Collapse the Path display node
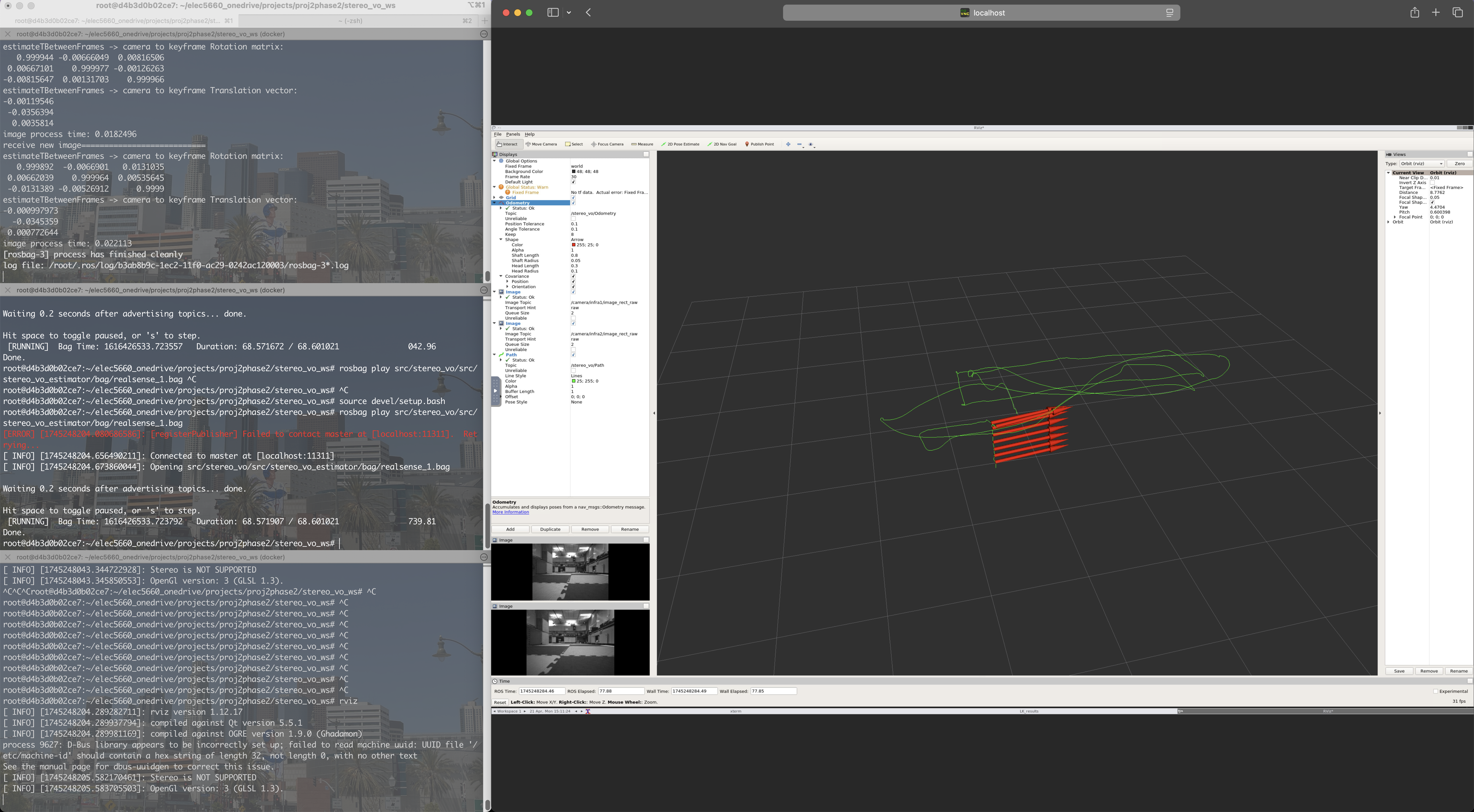This screenshot has height=812, width=1474. pos(494,354)
